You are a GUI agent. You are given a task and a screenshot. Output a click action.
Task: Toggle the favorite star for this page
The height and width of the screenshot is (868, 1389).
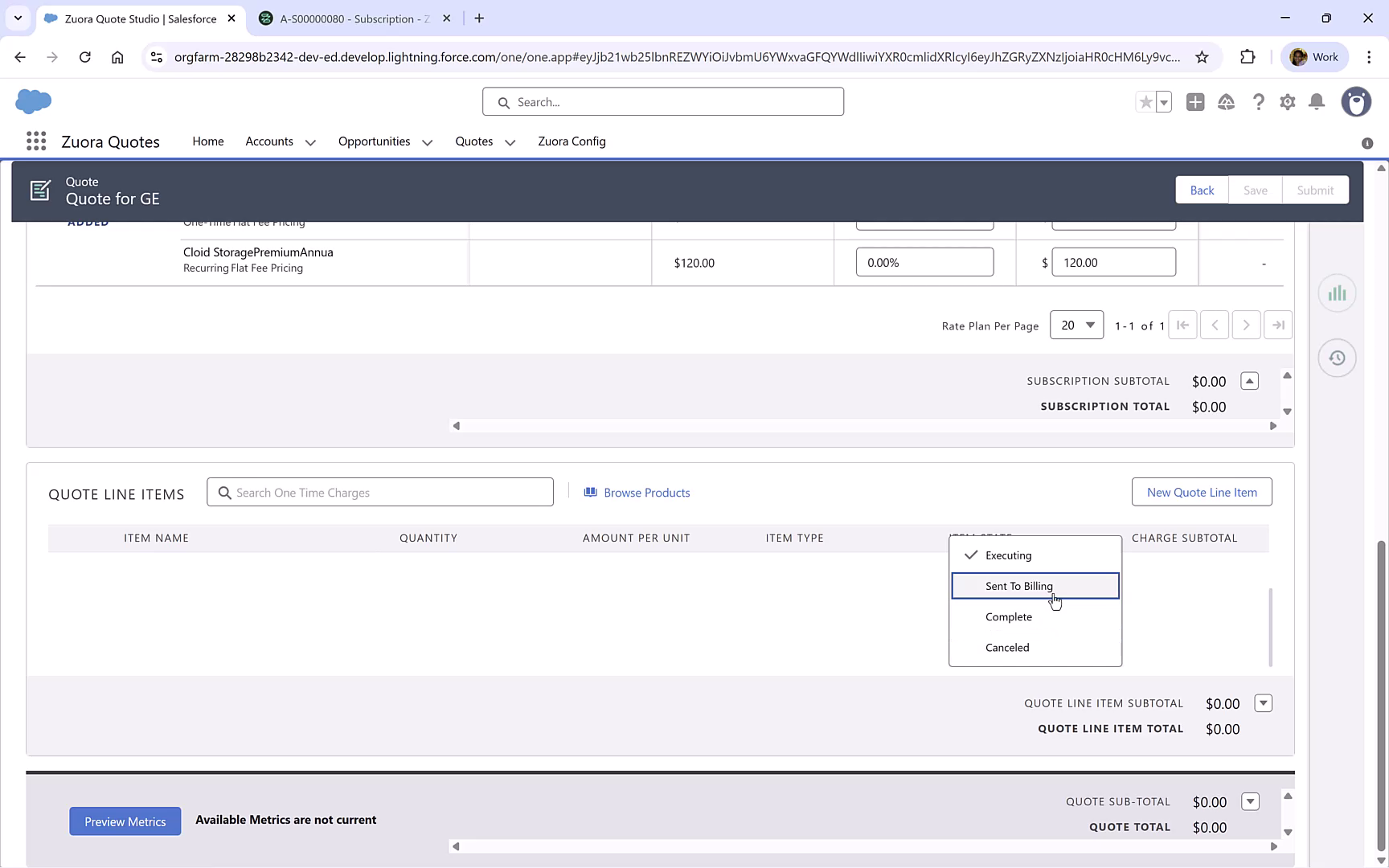point(1145,102)
